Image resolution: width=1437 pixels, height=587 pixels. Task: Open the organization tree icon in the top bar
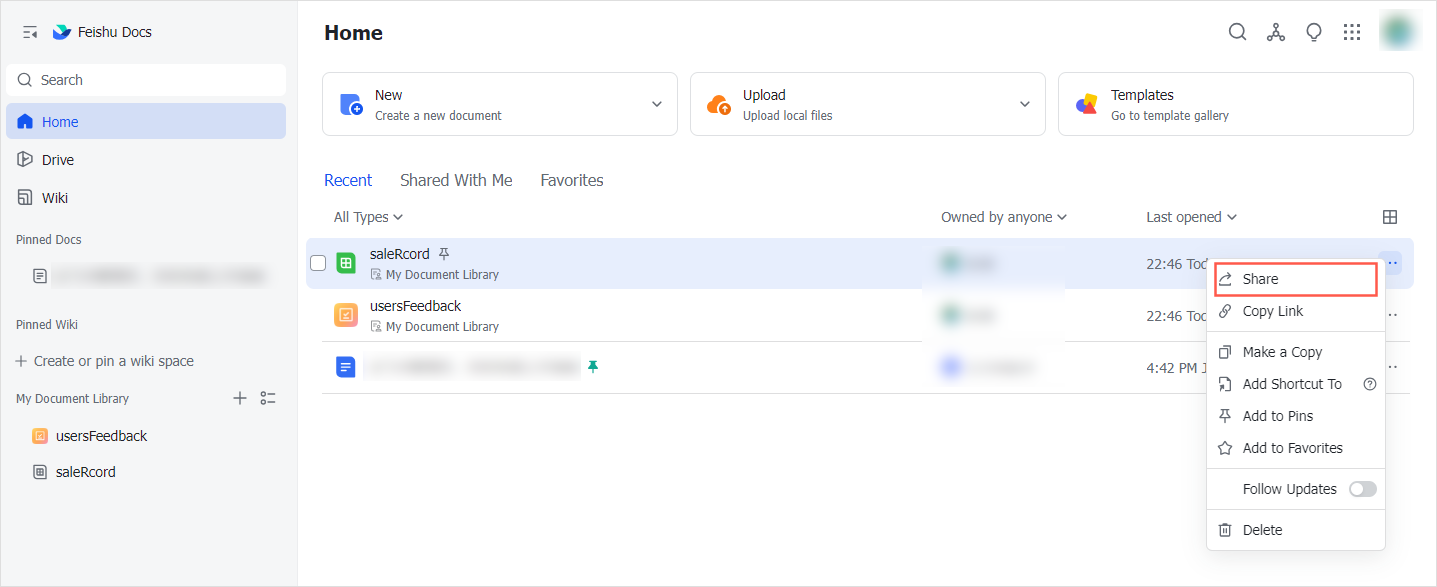point(1275,32)
